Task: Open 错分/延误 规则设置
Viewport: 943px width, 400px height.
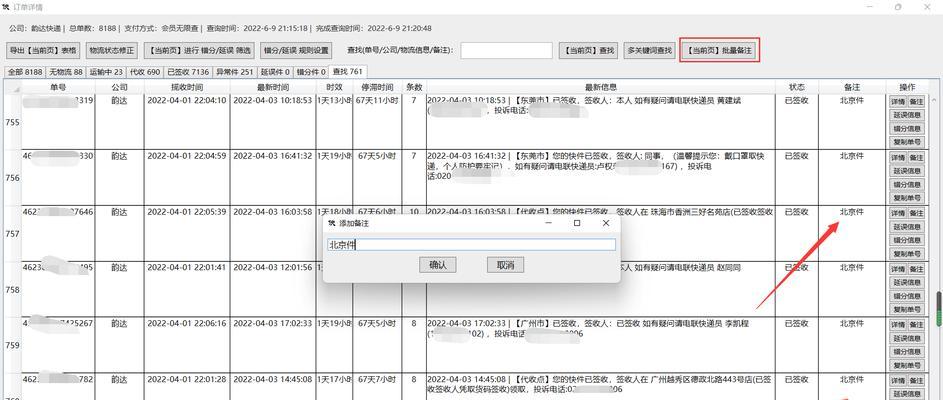Action: [x=296, y=51]
